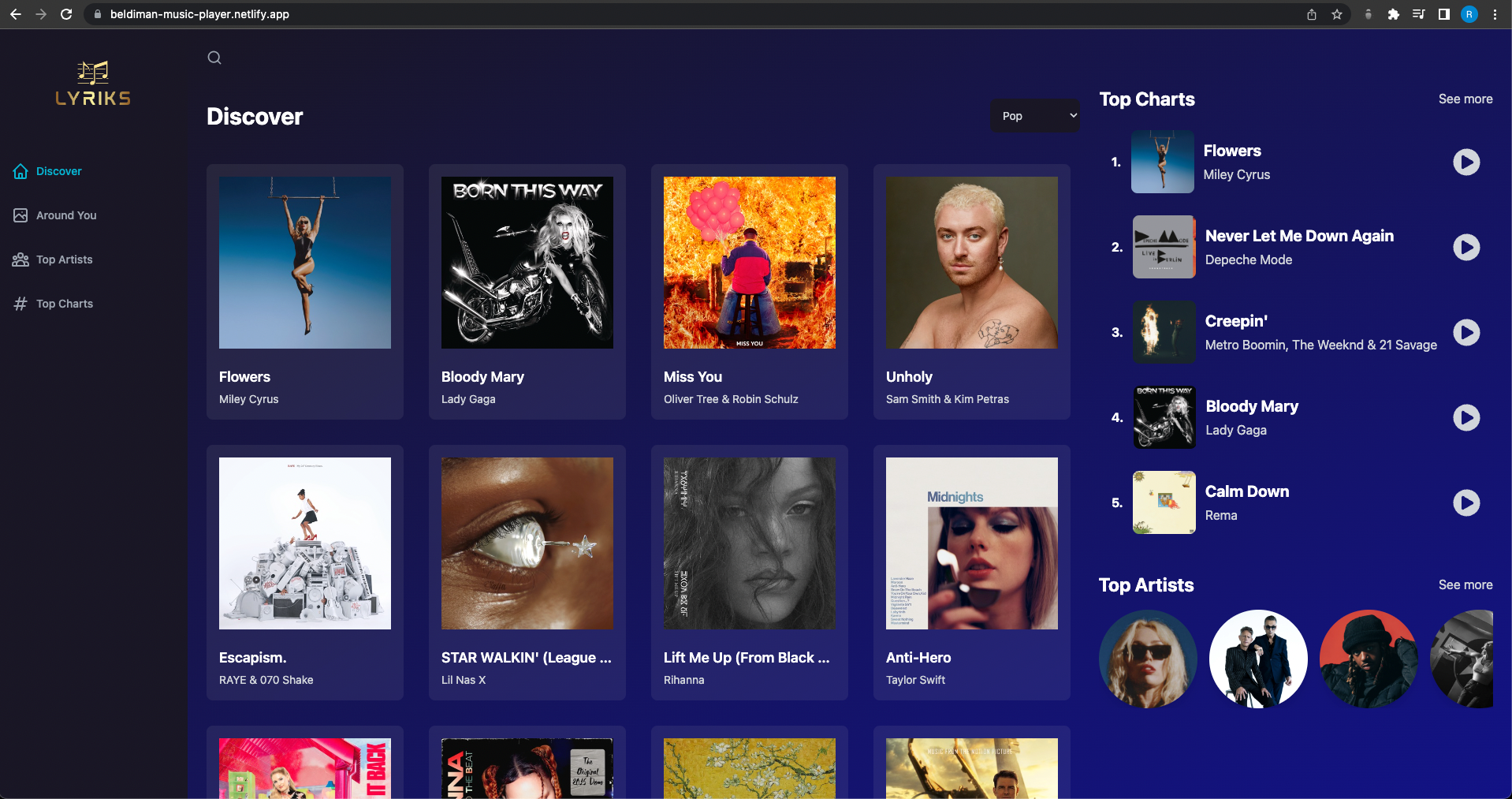The width and height of the screenshot is (1512, 799).
Task: Open Anti-Hero song title link
Action: pyautogui.click(x=918, y=658)
